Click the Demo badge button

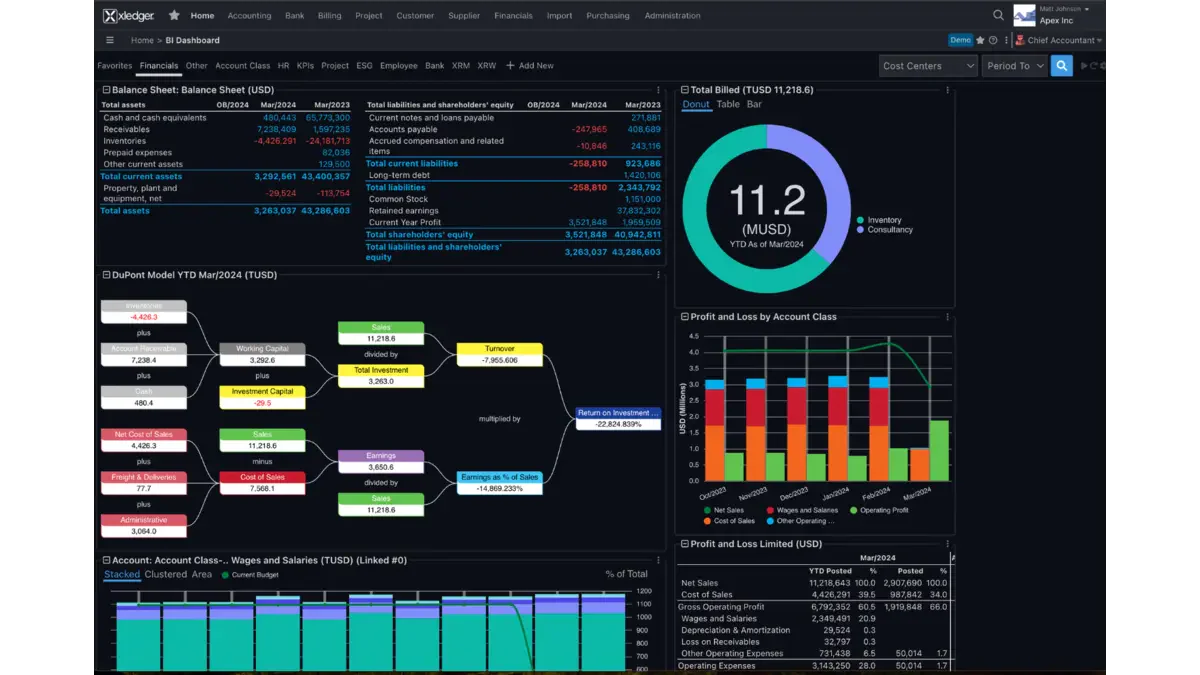tap(960, 41)
